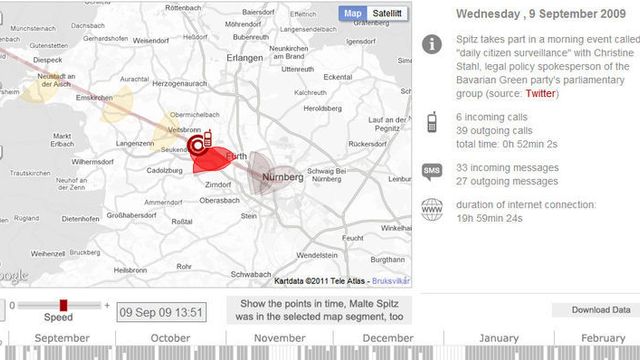Screen dimensions: 640x360
Task: Select January on the timeline
Action: [499, 338]
